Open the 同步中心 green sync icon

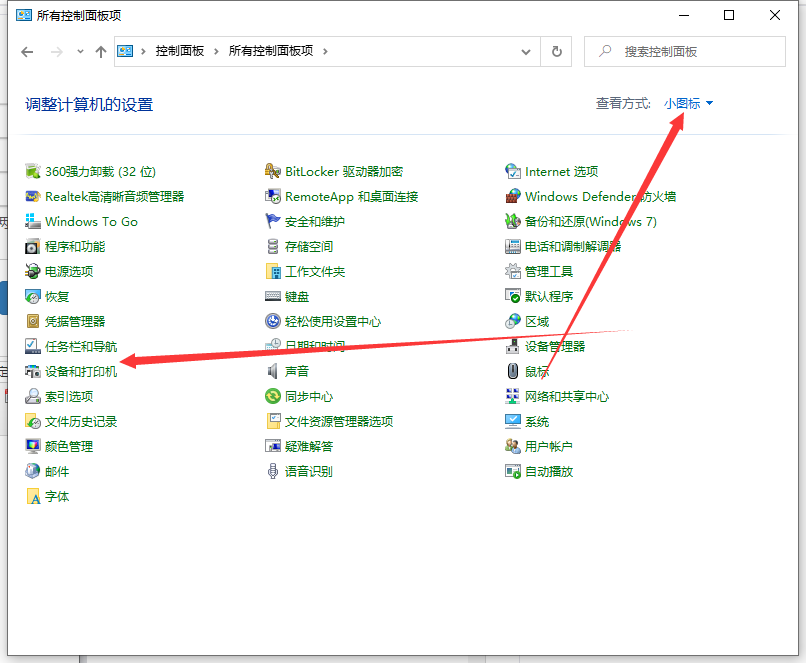(x=273, y=397)
